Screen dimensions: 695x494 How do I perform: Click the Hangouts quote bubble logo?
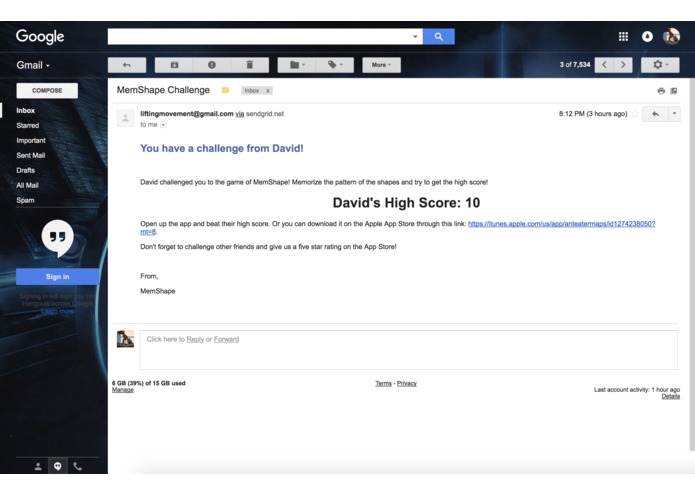coord(58,238)
